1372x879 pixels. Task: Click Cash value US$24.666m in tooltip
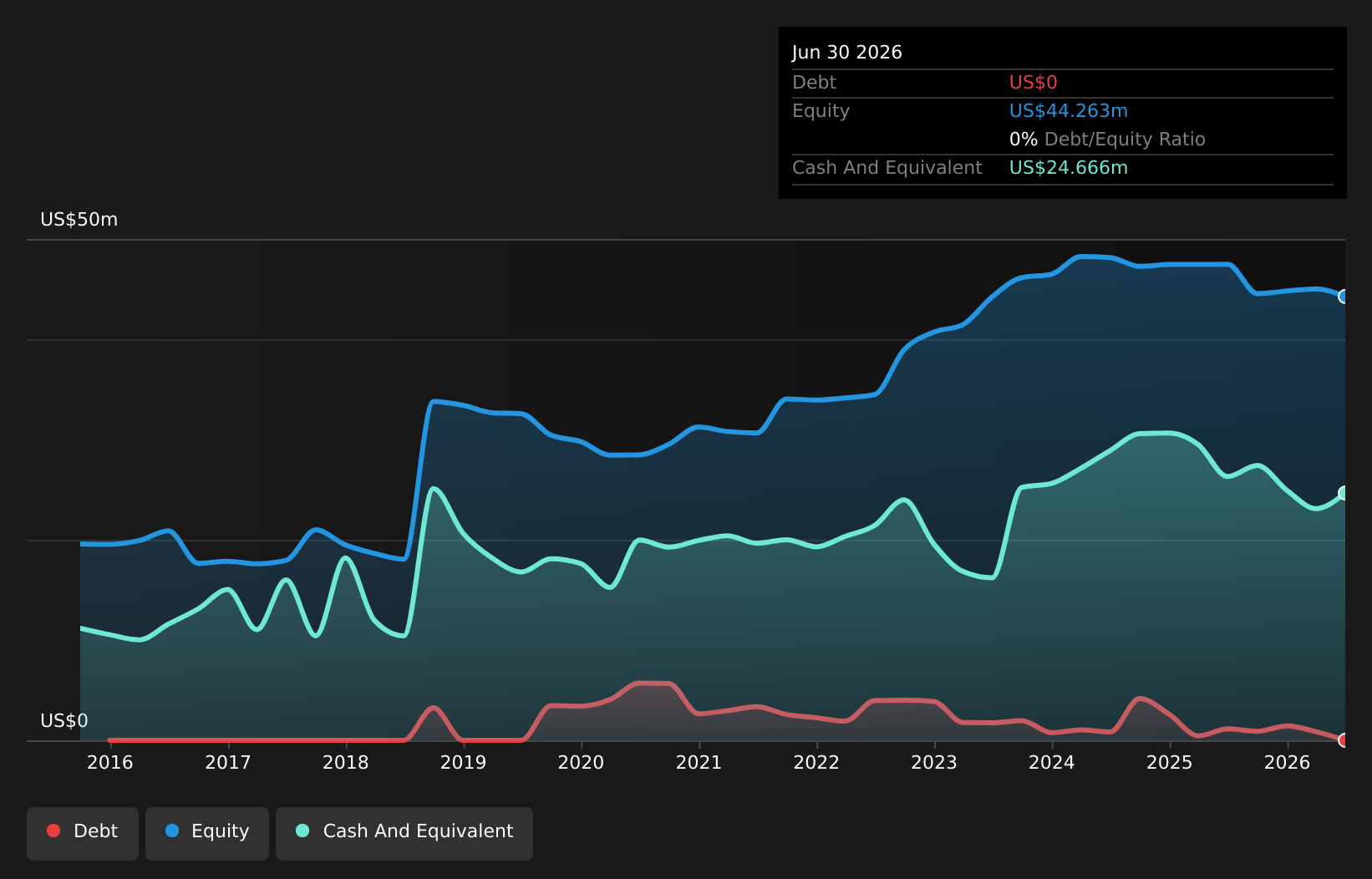click(1069, 168)
